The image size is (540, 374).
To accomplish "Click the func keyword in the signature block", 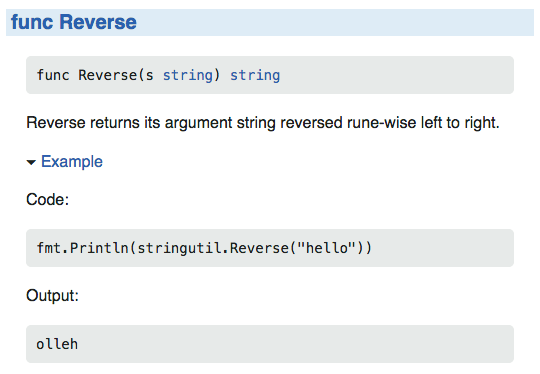I will click(53, 75).
